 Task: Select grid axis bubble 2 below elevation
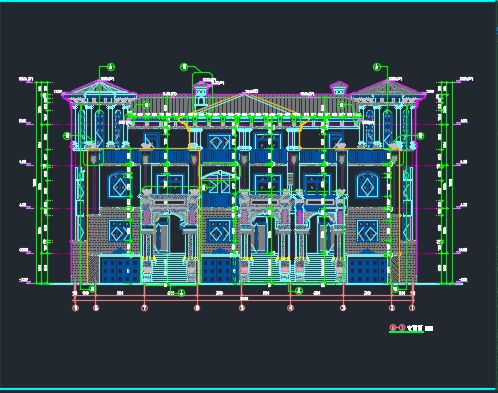[392, 308]
